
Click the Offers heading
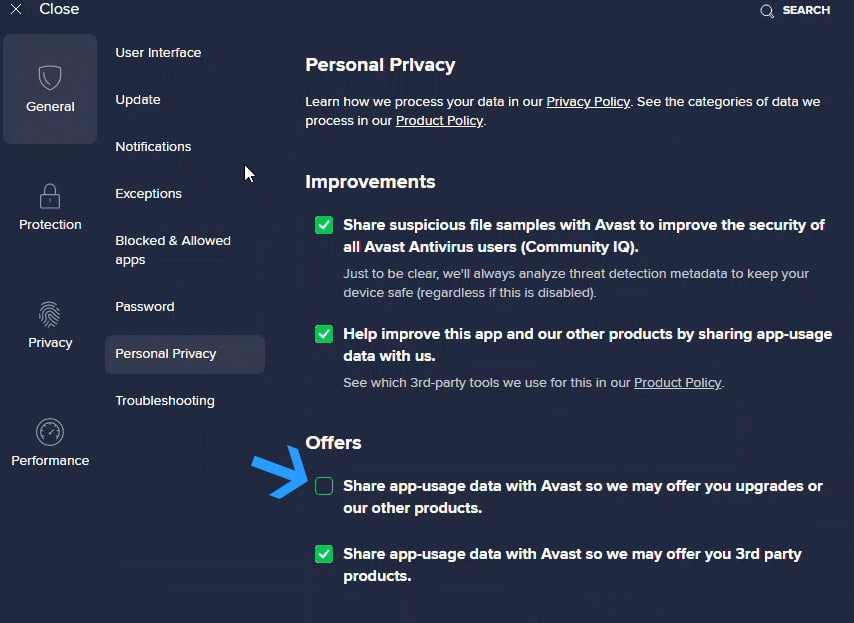pos(333,443)
